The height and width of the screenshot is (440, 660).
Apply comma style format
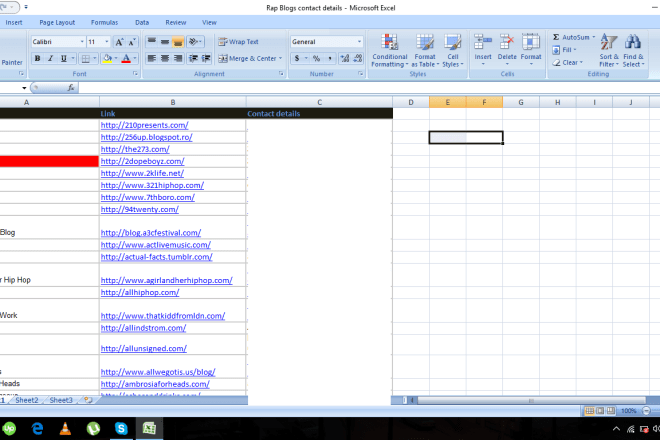tap(330, 59)
